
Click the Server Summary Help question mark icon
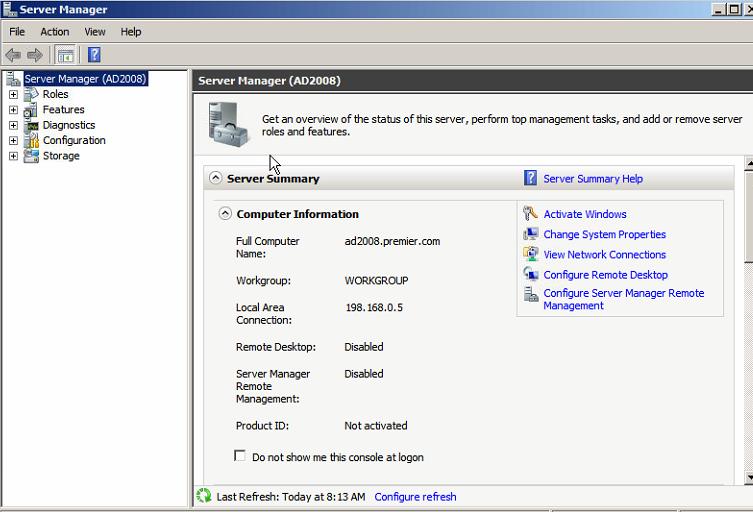530,178
